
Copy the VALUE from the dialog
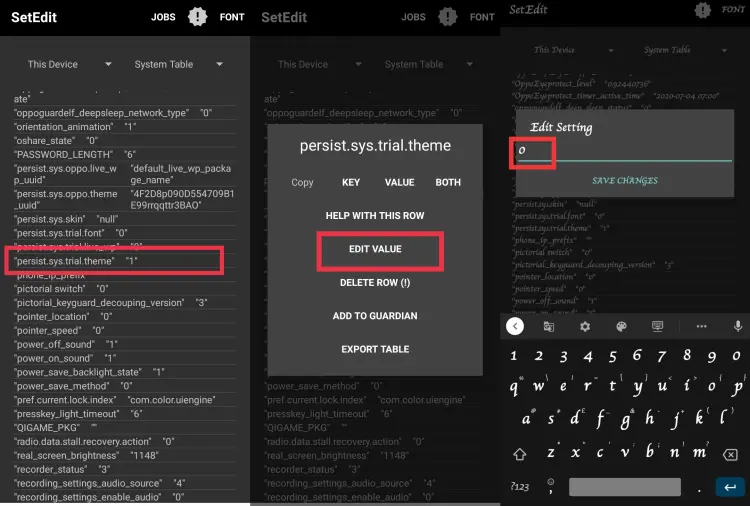click(x=399, y=182)
